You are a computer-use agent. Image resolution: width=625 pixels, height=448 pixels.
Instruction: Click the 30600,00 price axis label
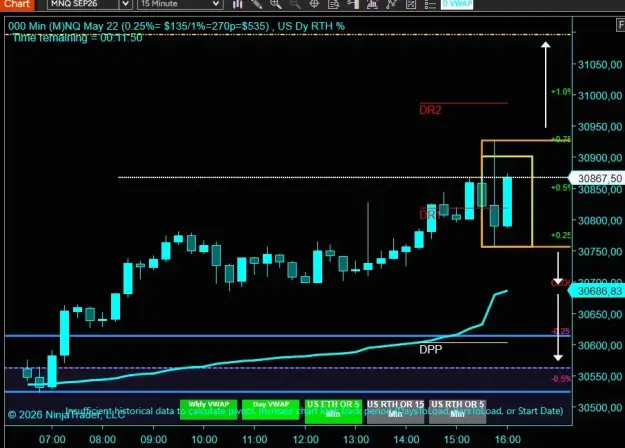click(x=600, y=345)
